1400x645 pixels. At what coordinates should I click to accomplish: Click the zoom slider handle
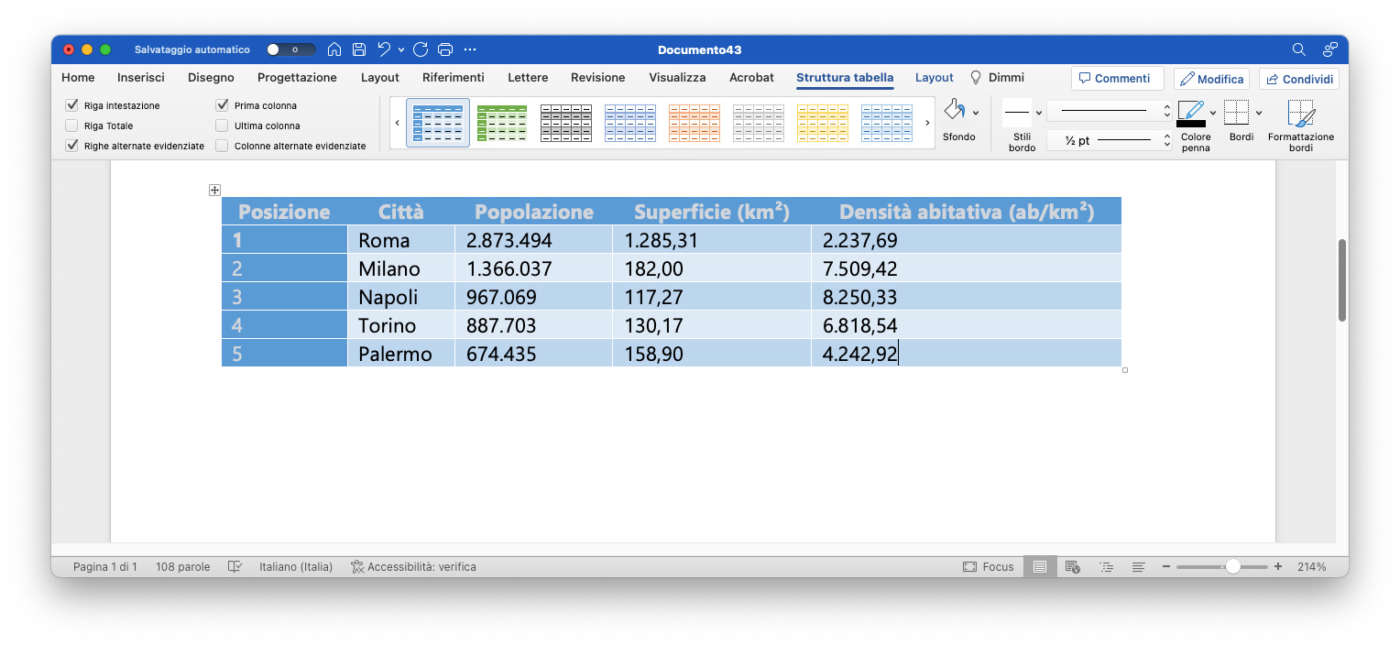[1232, 567]
